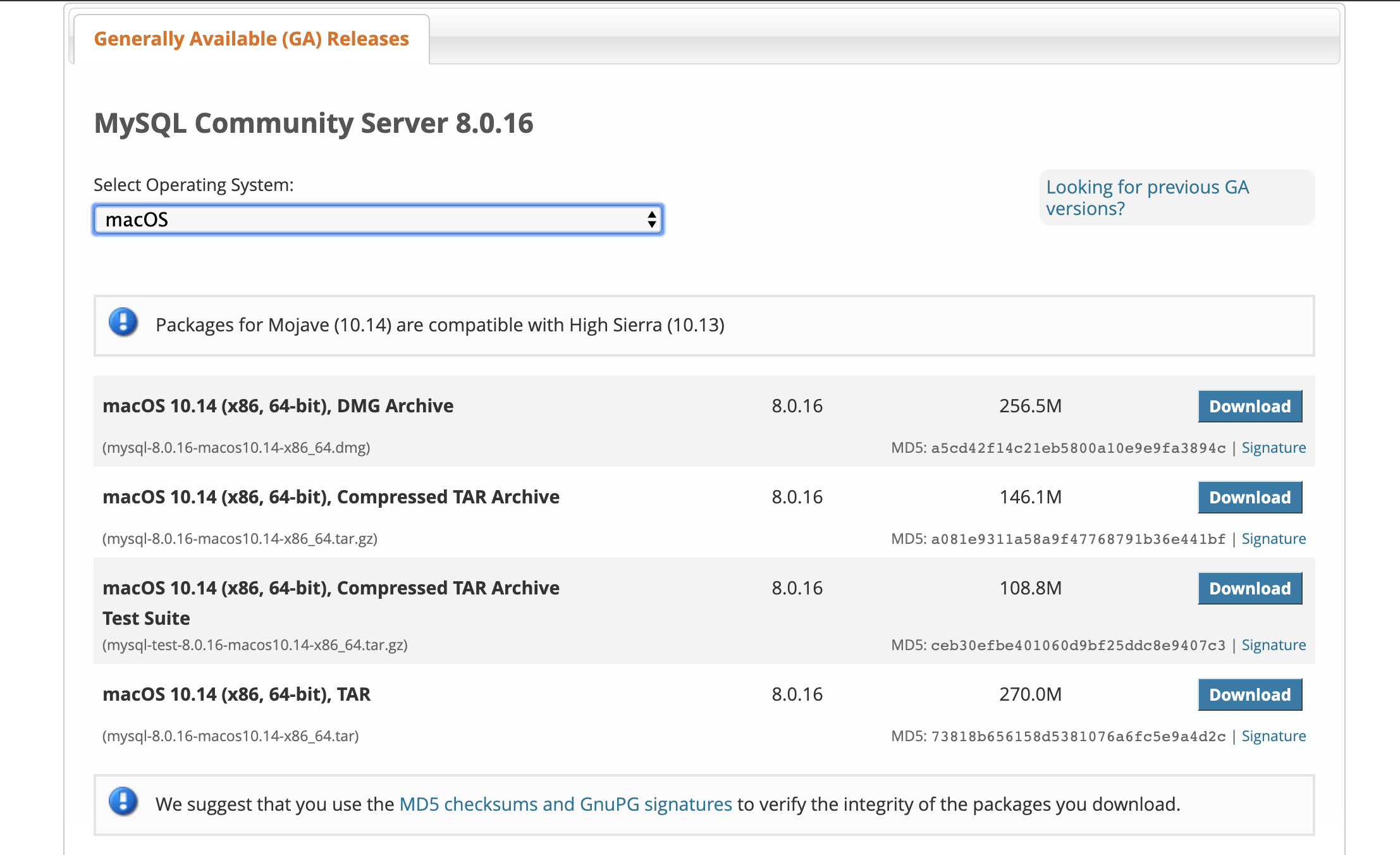Click the 146.1M file size value

(x=1030, y=497)
